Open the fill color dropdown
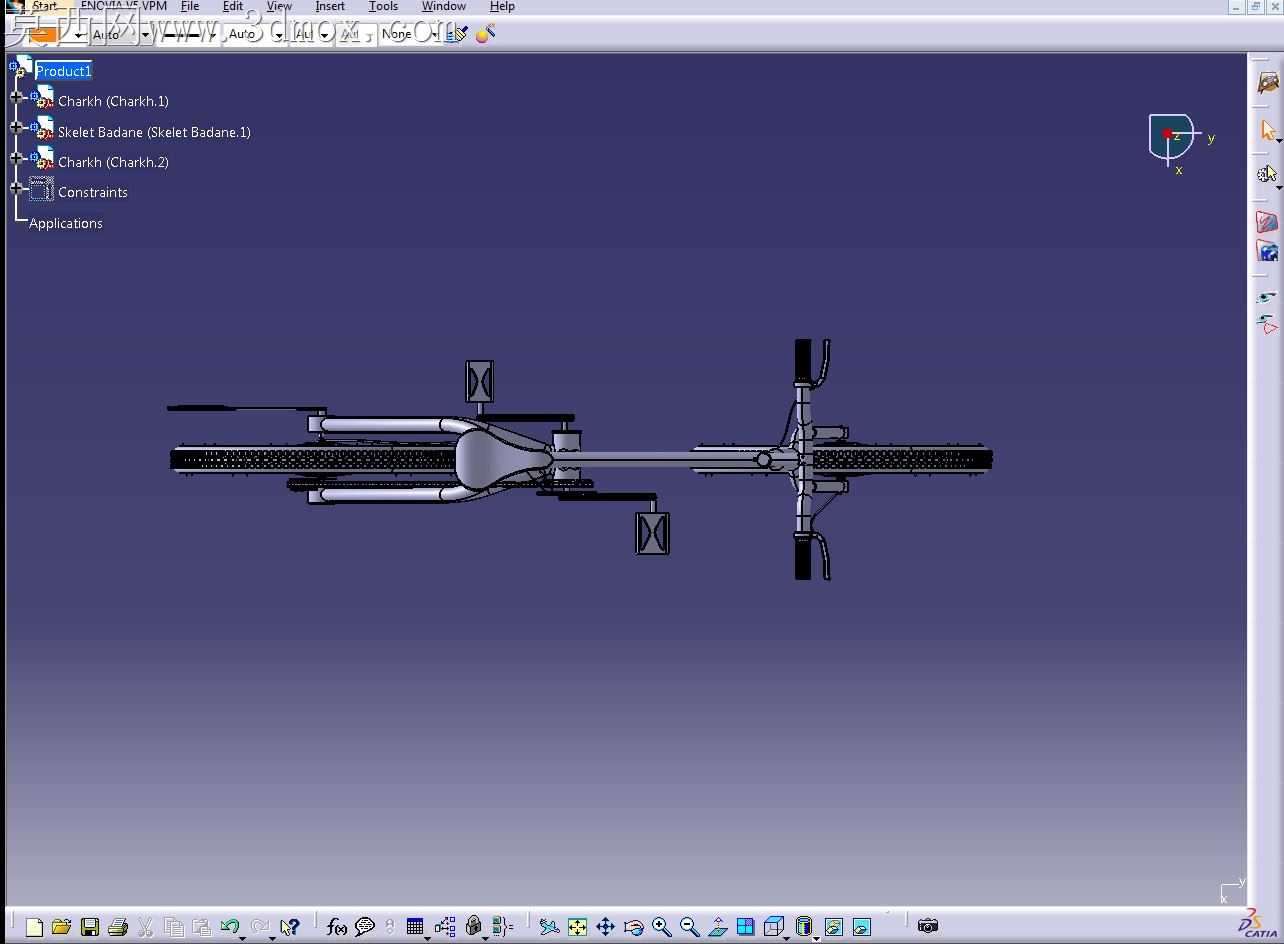 [76, 35]
